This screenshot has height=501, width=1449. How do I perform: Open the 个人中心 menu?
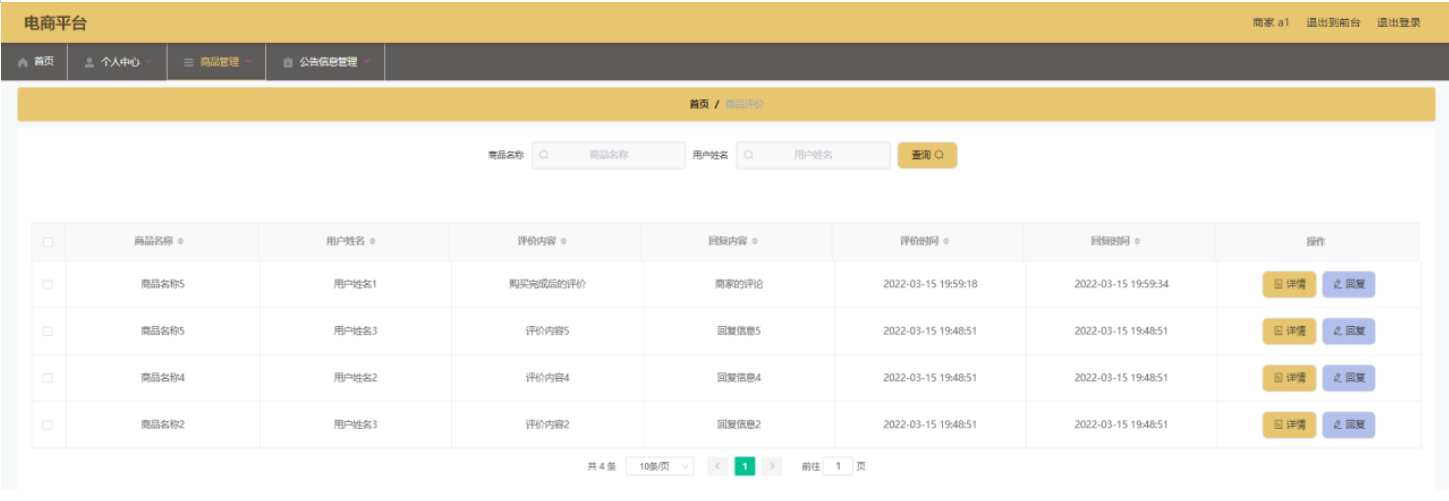117,62
